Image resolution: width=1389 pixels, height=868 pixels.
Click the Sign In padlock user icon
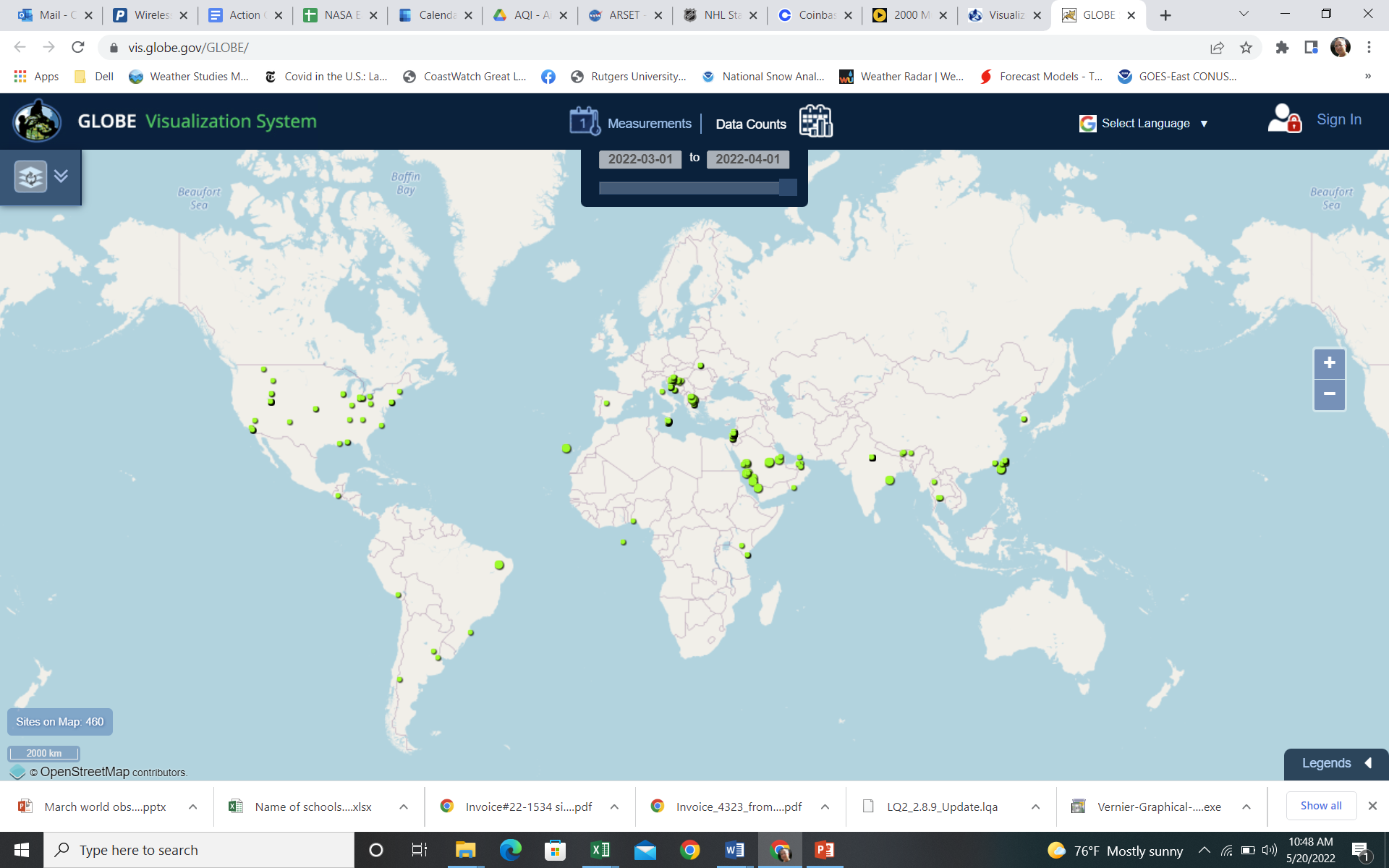(x=1285, y=119)
